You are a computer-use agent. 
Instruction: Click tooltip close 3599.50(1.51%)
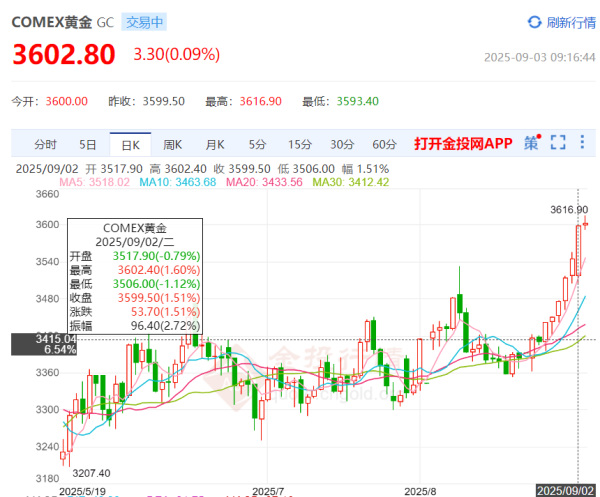tap(159, 298)
